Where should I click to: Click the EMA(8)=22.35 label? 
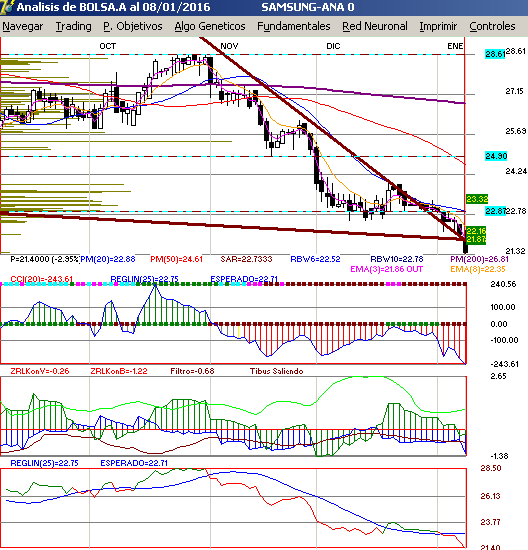click(478, 269)
